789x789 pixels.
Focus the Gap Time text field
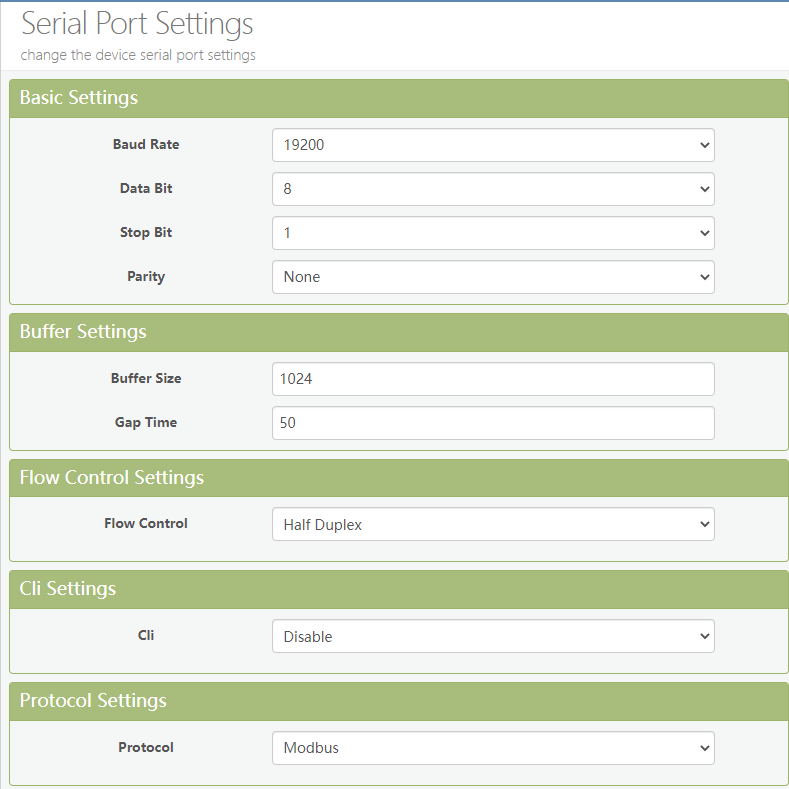click(493, 423)
